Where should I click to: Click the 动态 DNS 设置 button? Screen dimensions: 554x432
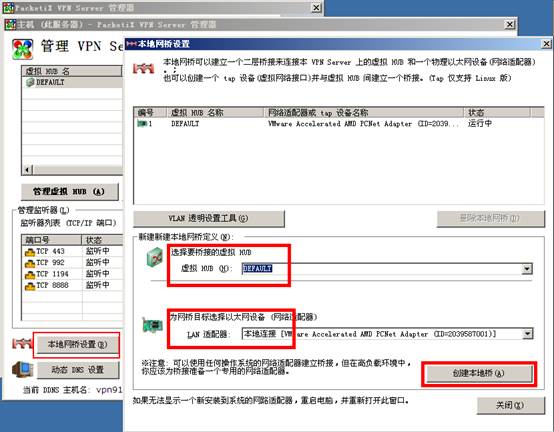click(x=78, y=370)
